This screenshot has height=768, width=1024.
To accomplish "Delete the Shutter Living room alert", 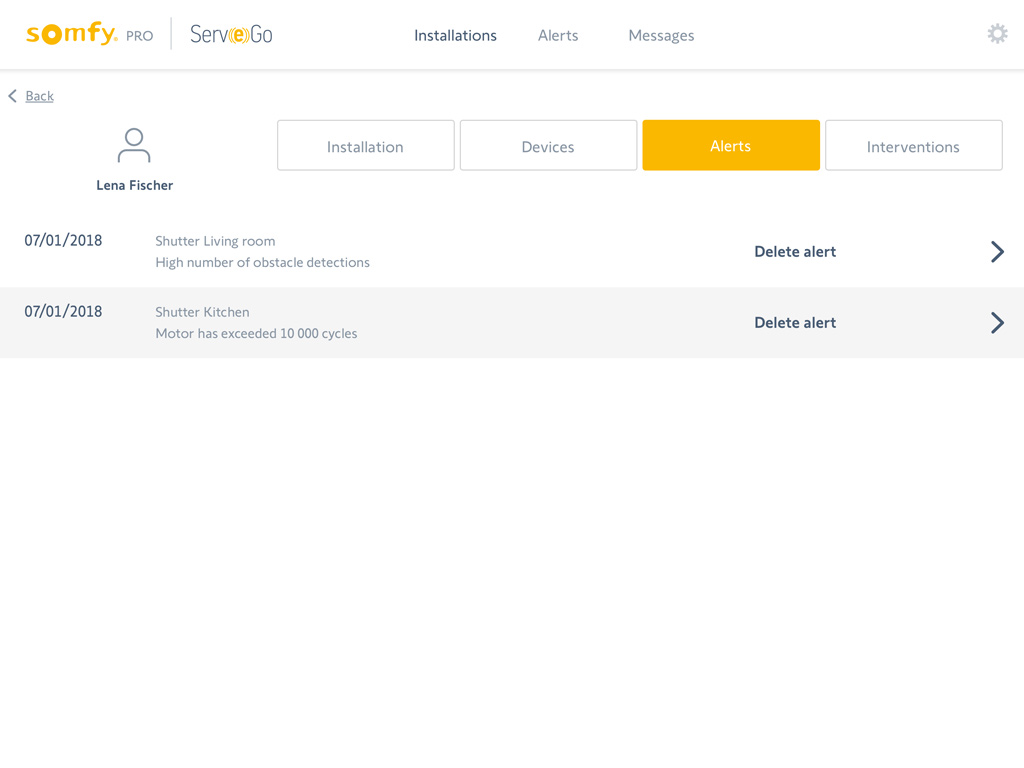I will pos(795,252).
